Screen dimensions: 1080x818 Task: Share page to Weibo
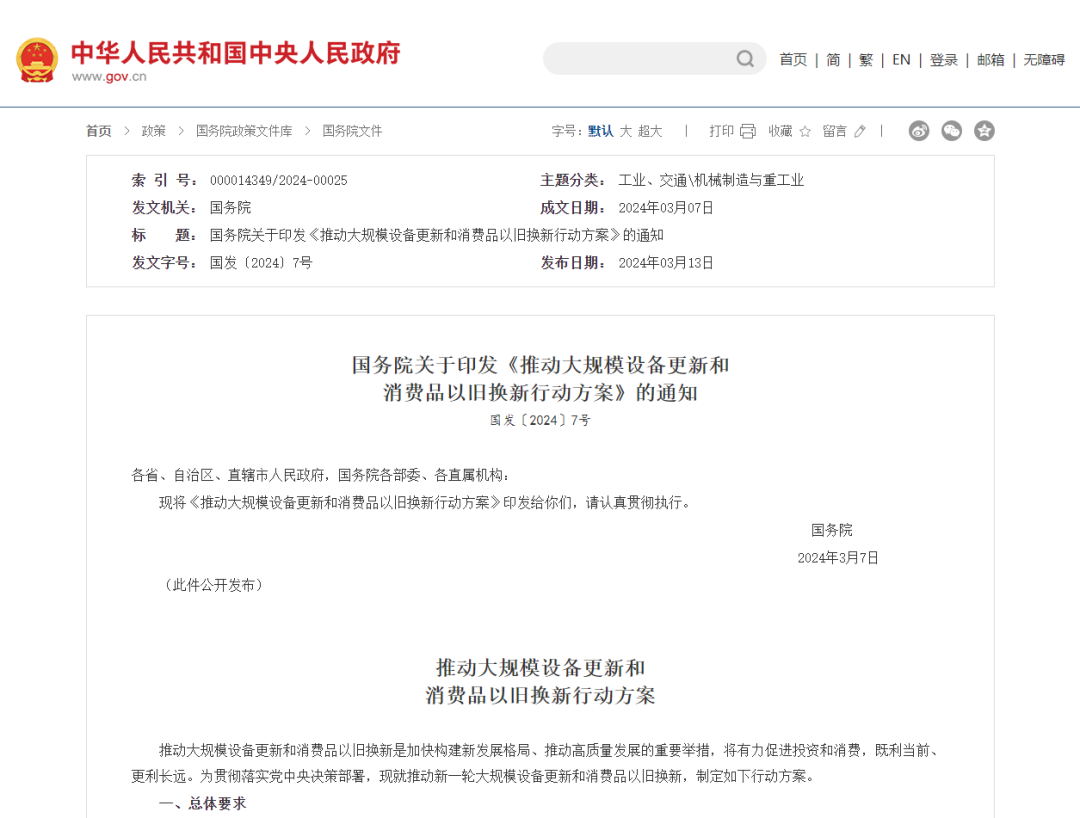click(x=919, y=131)
